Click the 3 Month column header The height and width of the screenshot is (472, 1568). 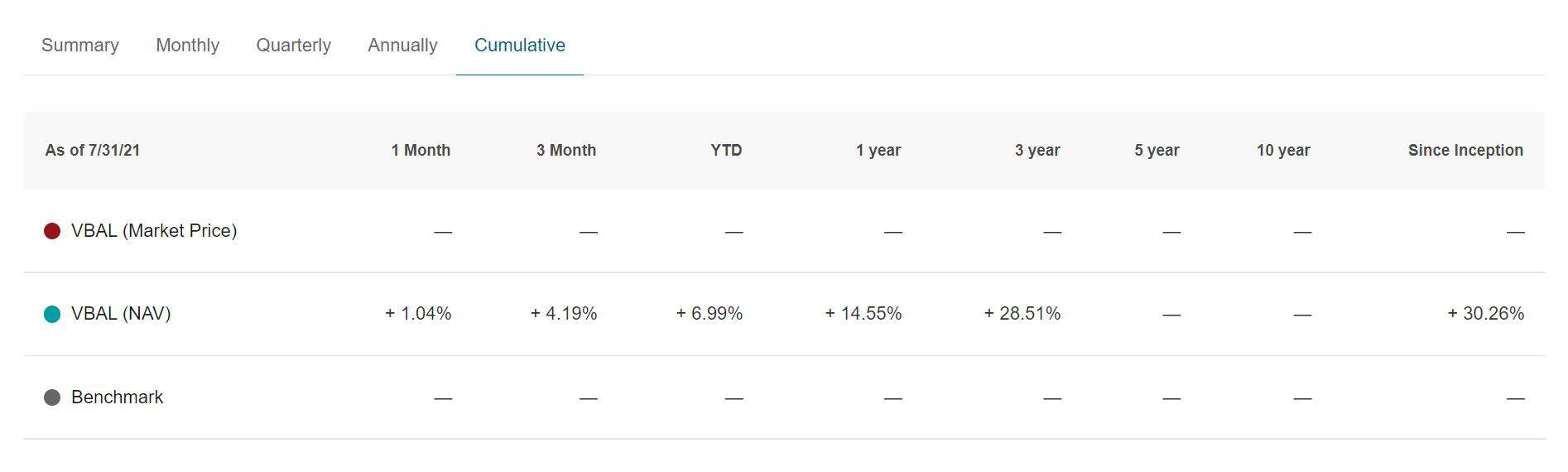point(565,151)
